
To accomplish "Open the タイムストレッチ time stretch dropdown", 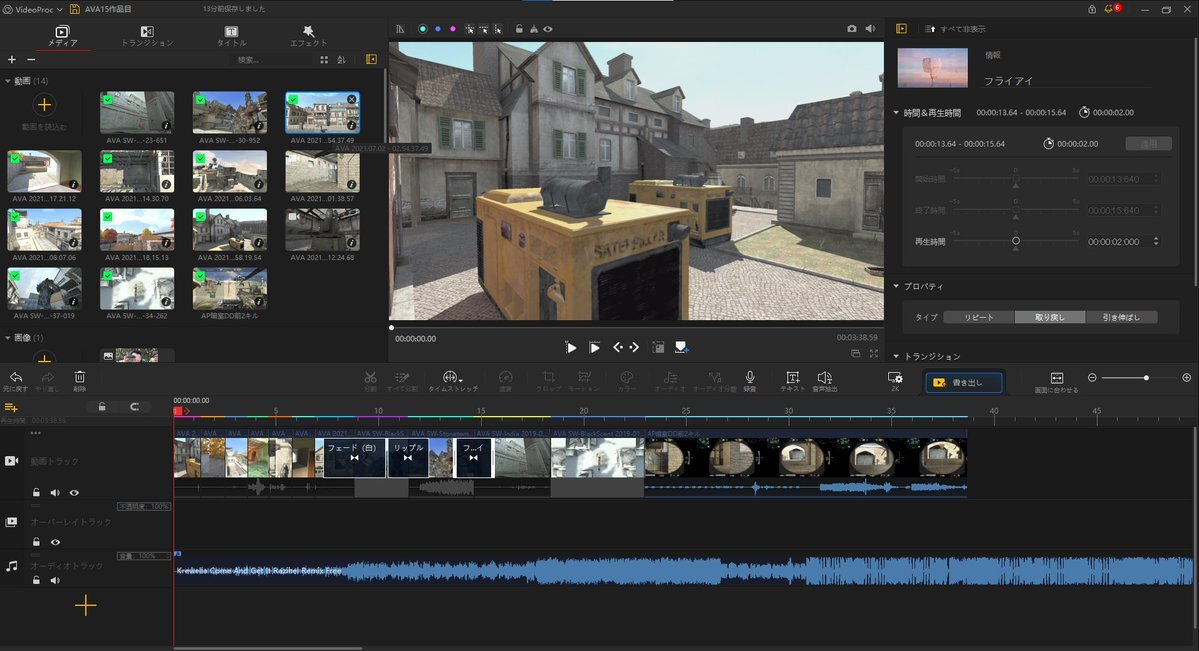I will (453, 380).
